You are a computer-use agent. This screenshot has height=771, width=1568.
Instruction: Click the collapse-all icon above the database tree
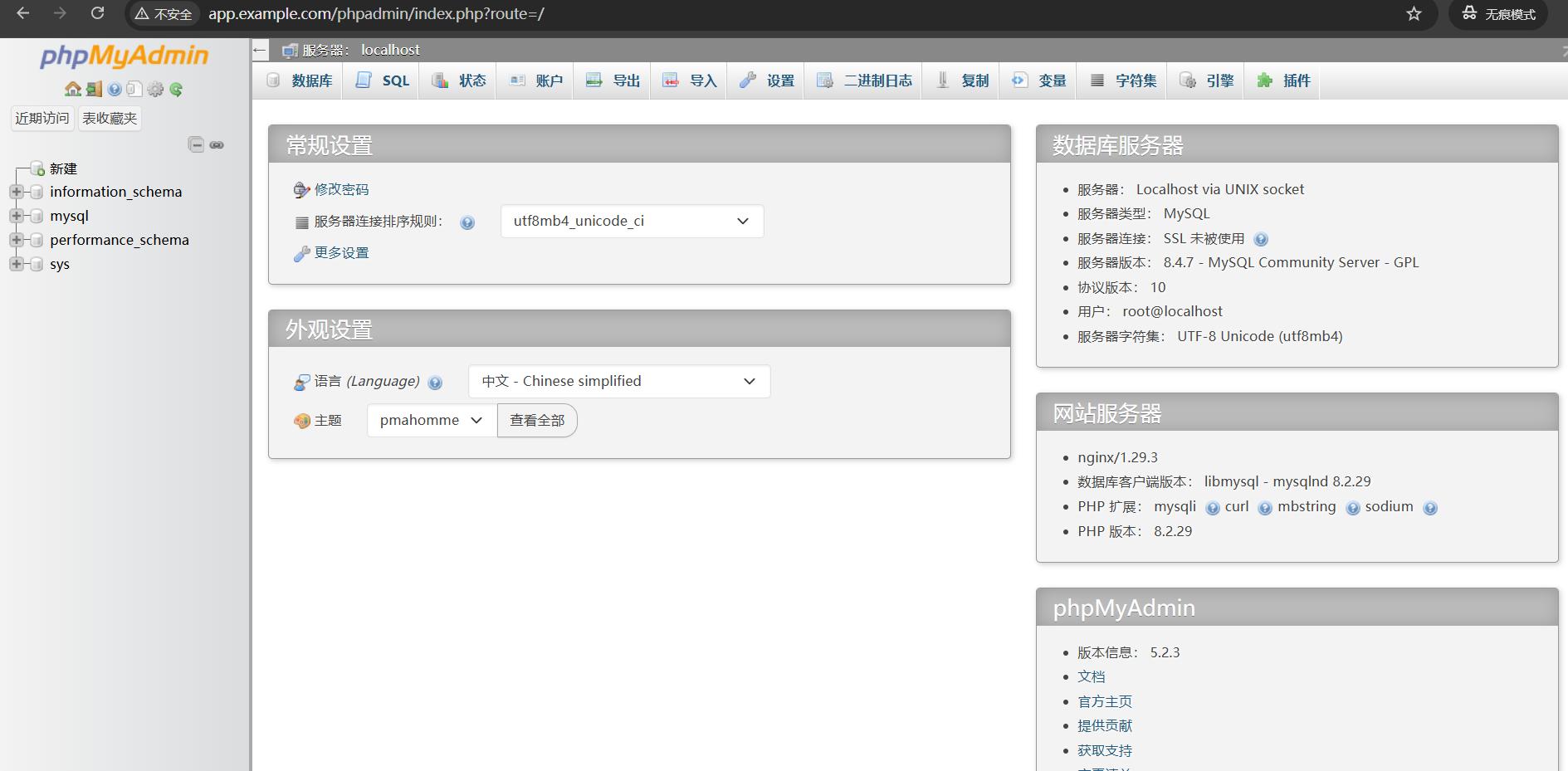click(196, 144)
